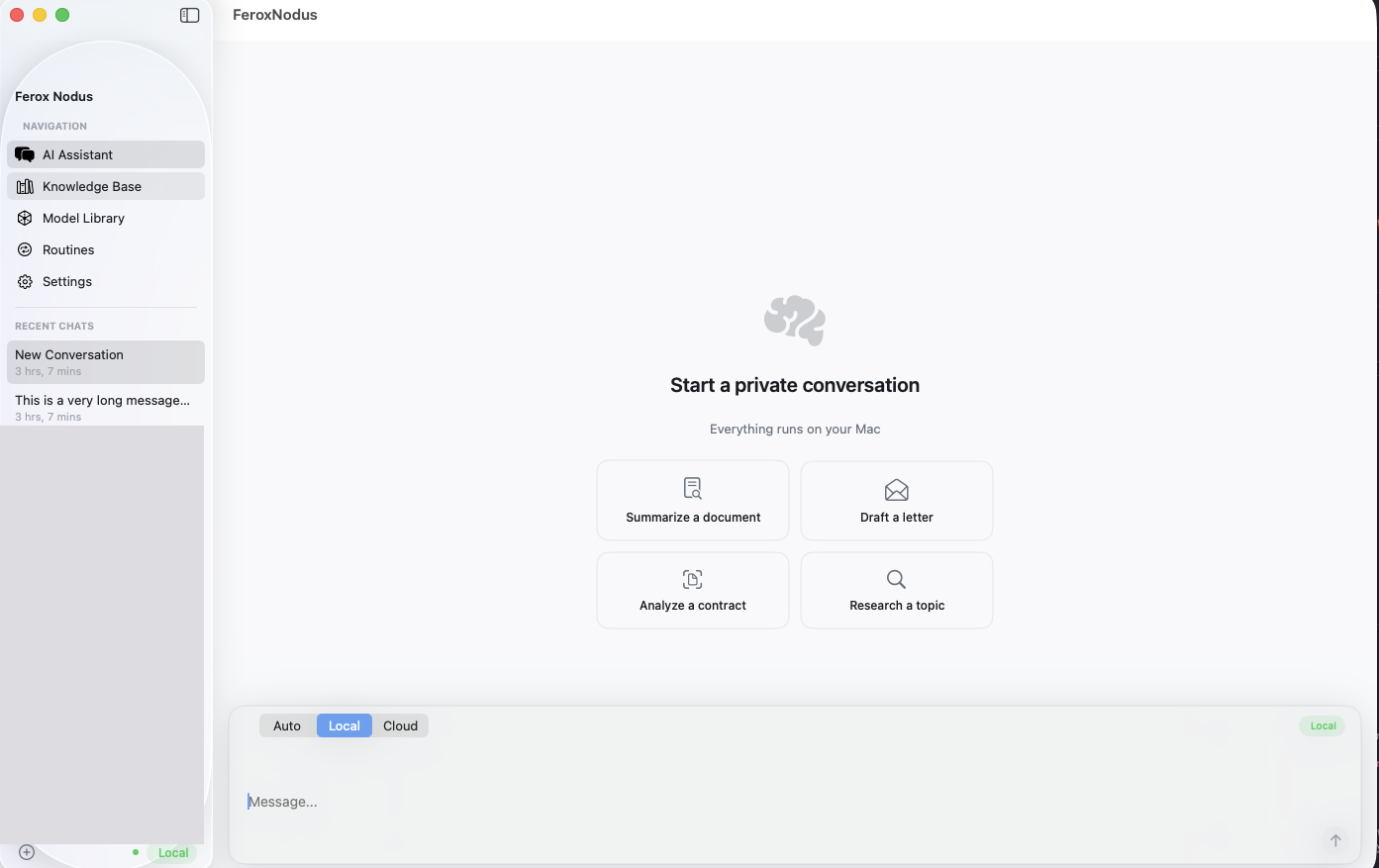Open the AI Assistant section icon

tap(24, 154)
